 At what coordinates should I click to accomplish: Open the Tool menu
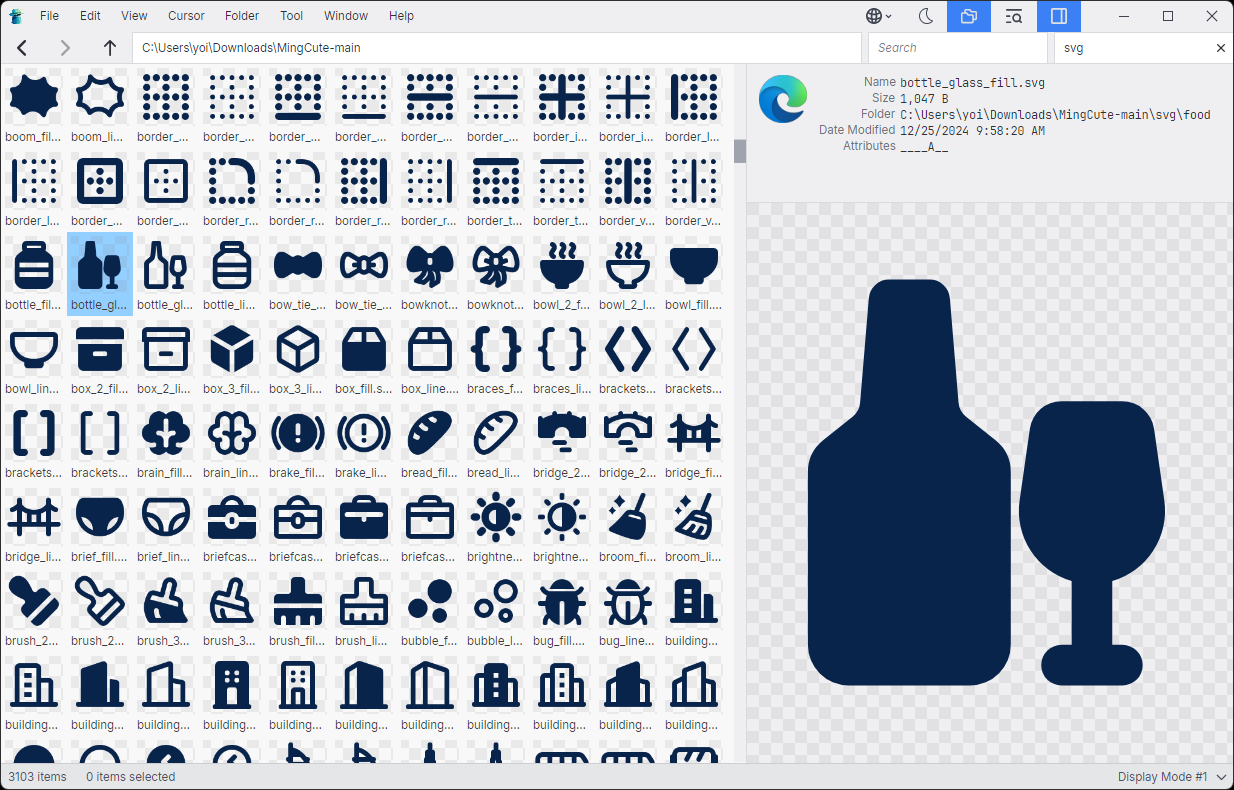click(x=292, y=16)
